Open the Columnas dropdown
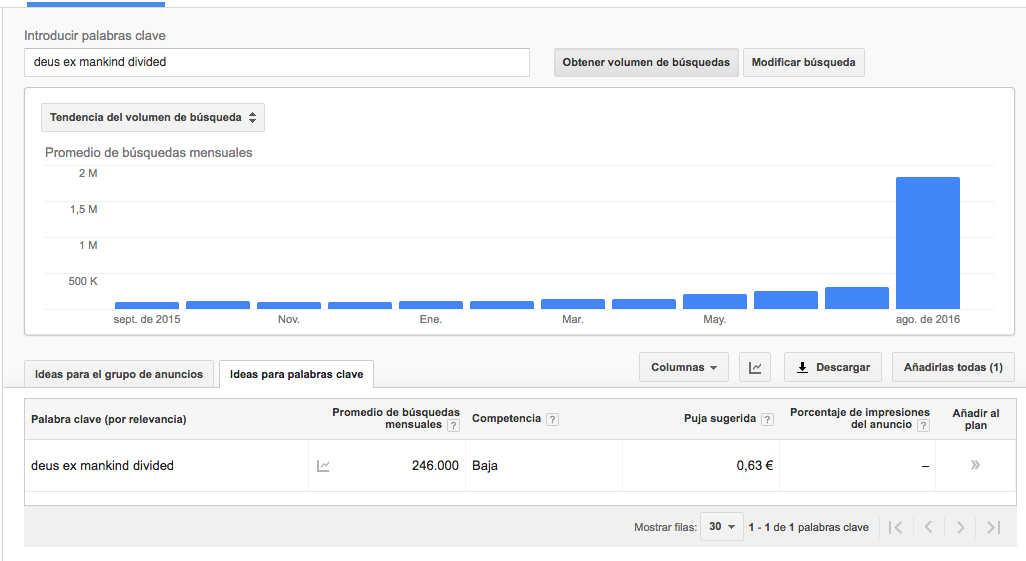 (x=684, y=367)
